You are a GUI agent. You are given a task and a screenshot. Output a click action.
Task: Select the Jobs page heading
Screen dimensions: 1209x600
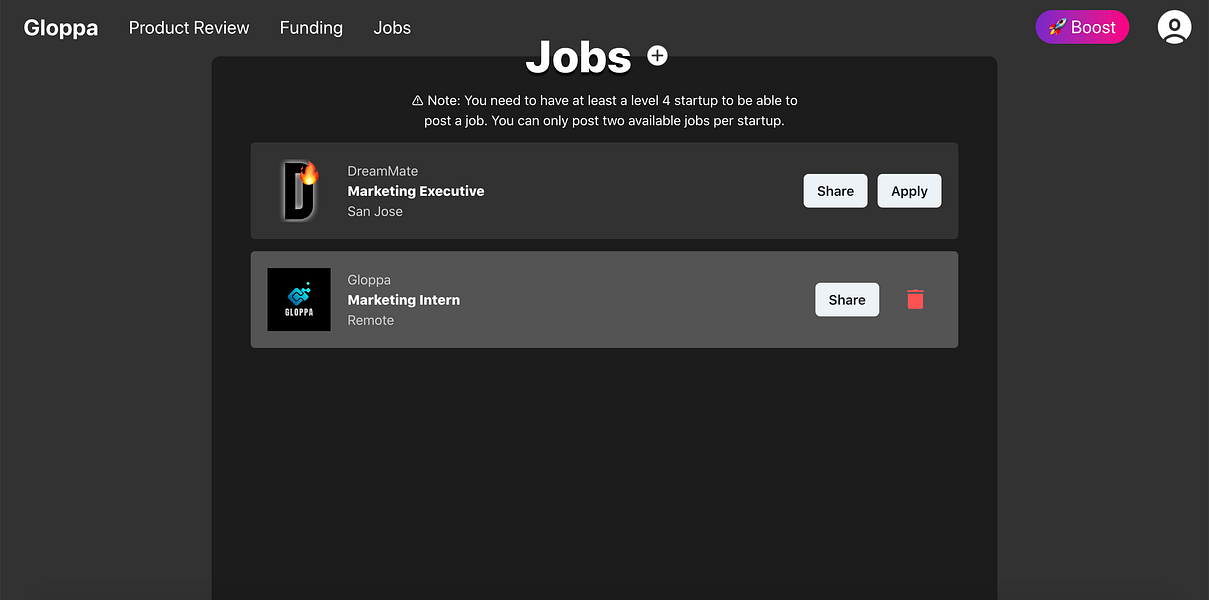[x=580, y=58]
